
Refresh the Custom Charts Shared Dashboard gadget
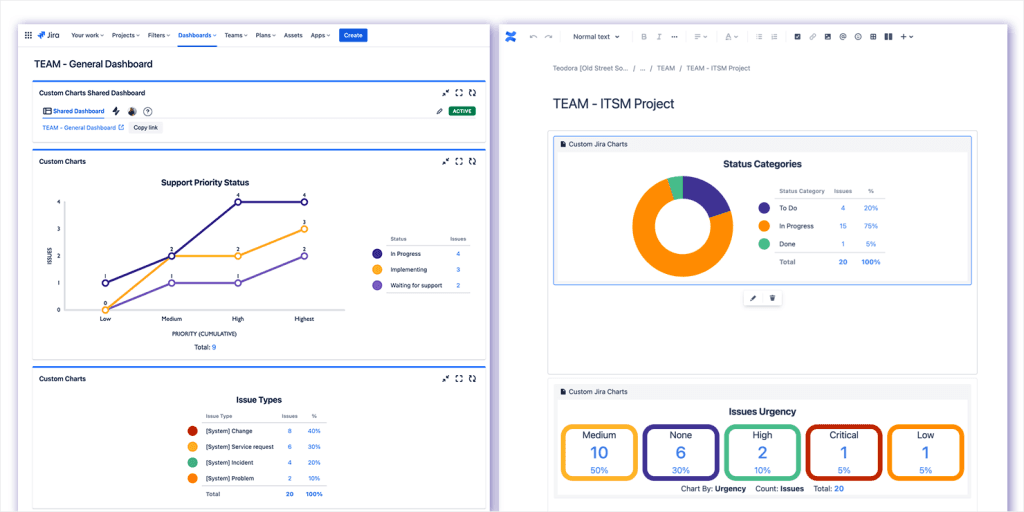[x=472, y=93]
